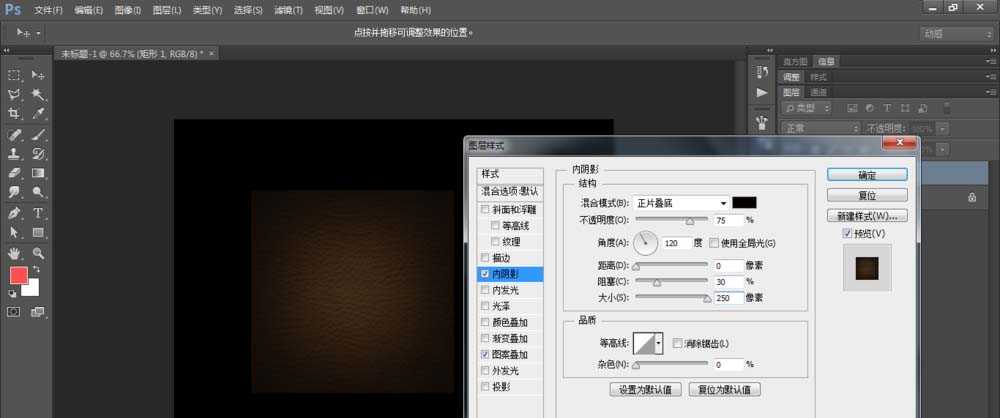The width and height of the screenshot is (1000, 418).
Task: Click the 新建样式(W)... button
Action: [x=867, y=216]
